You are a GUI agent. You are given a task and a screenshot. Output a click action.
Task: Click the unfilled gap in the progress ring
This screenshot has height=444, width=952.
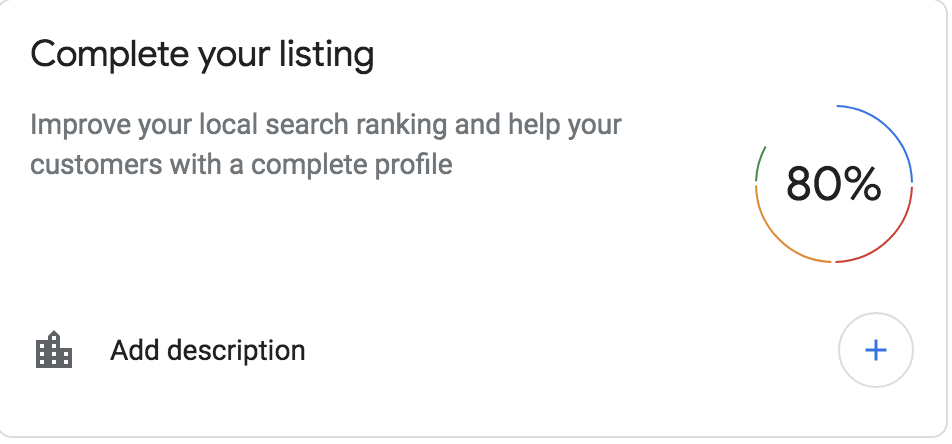click(794, 117)
